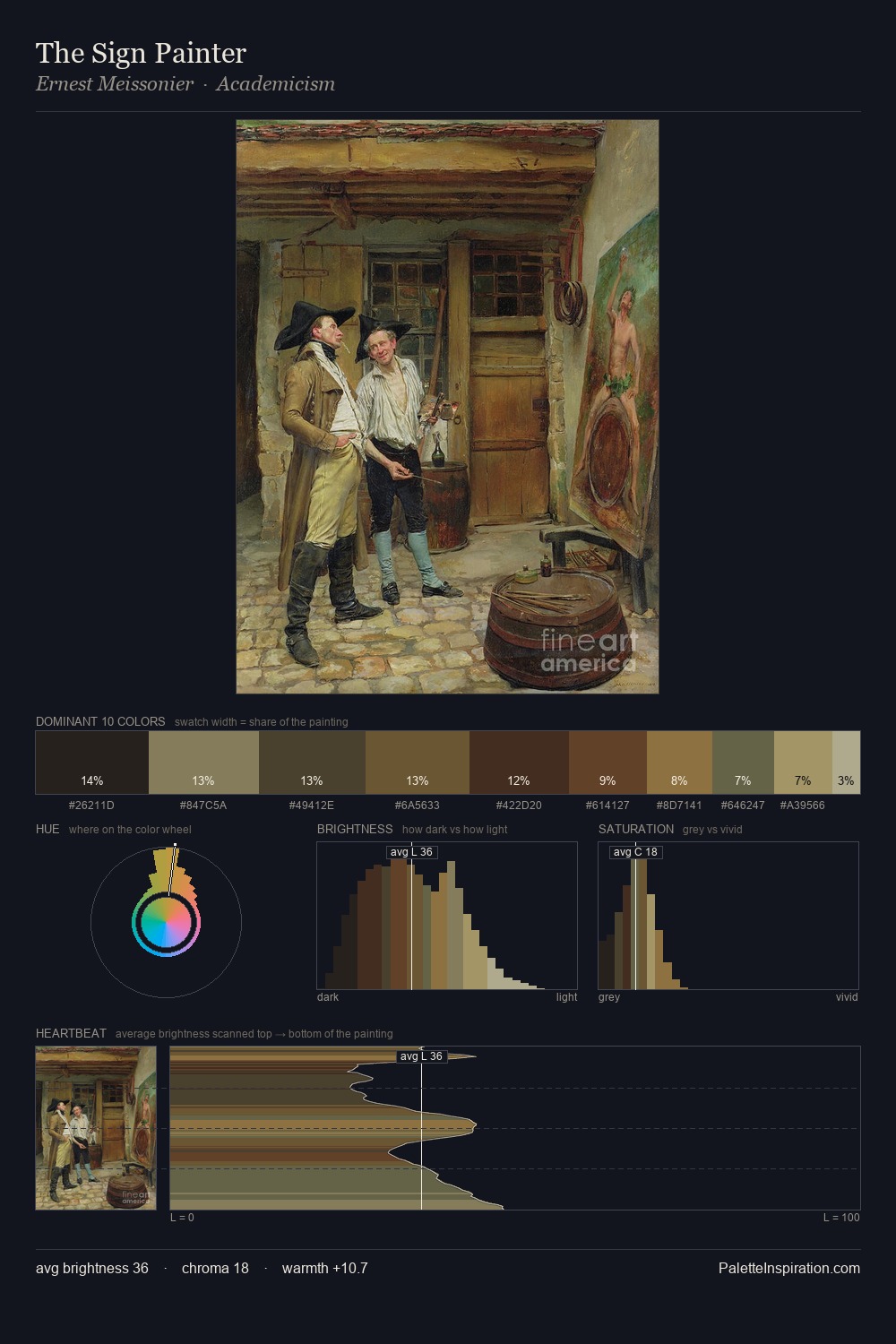The image size is (896, 1344).
Task: Click the 'chroma 18' footer stat
Action: tap(215, 1268)
